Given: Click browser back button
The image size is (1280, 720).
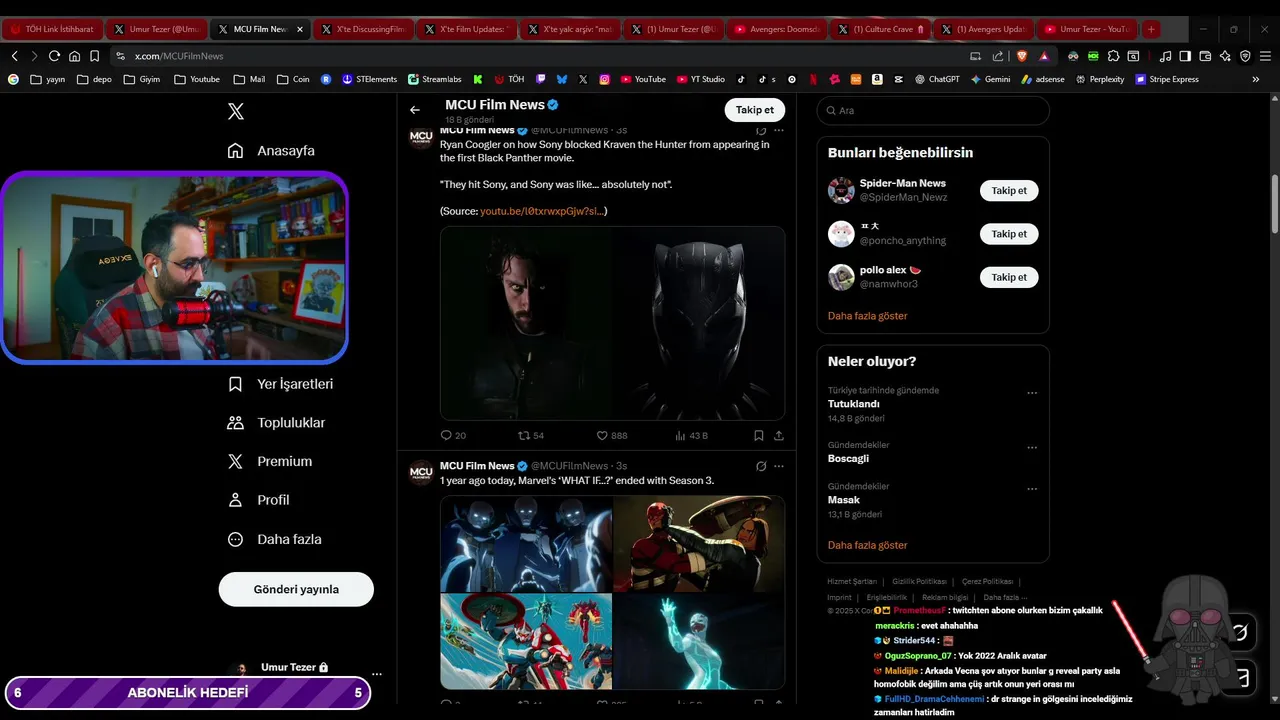Looking at the screenshot, I should tap(14, 56).
